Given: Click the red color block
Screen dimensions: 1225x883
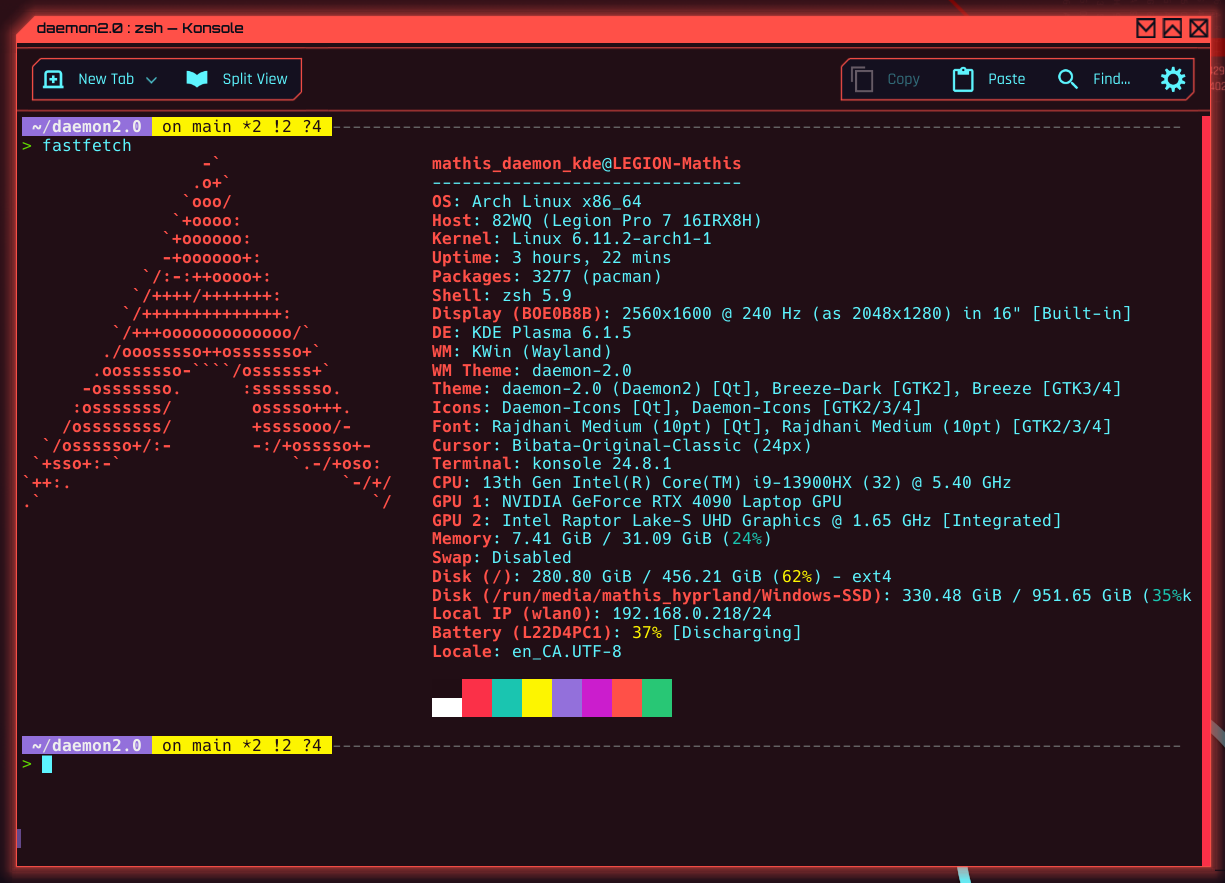Looking at the screenshot, I should [x=477, y=698].
